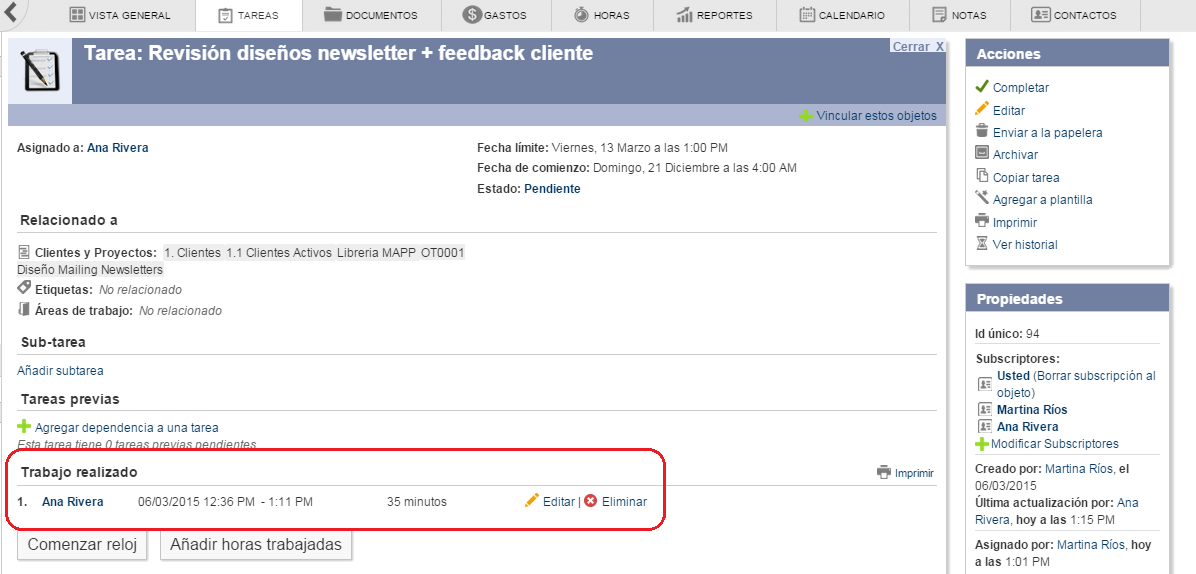Click the Archivar box icon
Viewport: 1196px width, 574px height.
click(982, 153)
